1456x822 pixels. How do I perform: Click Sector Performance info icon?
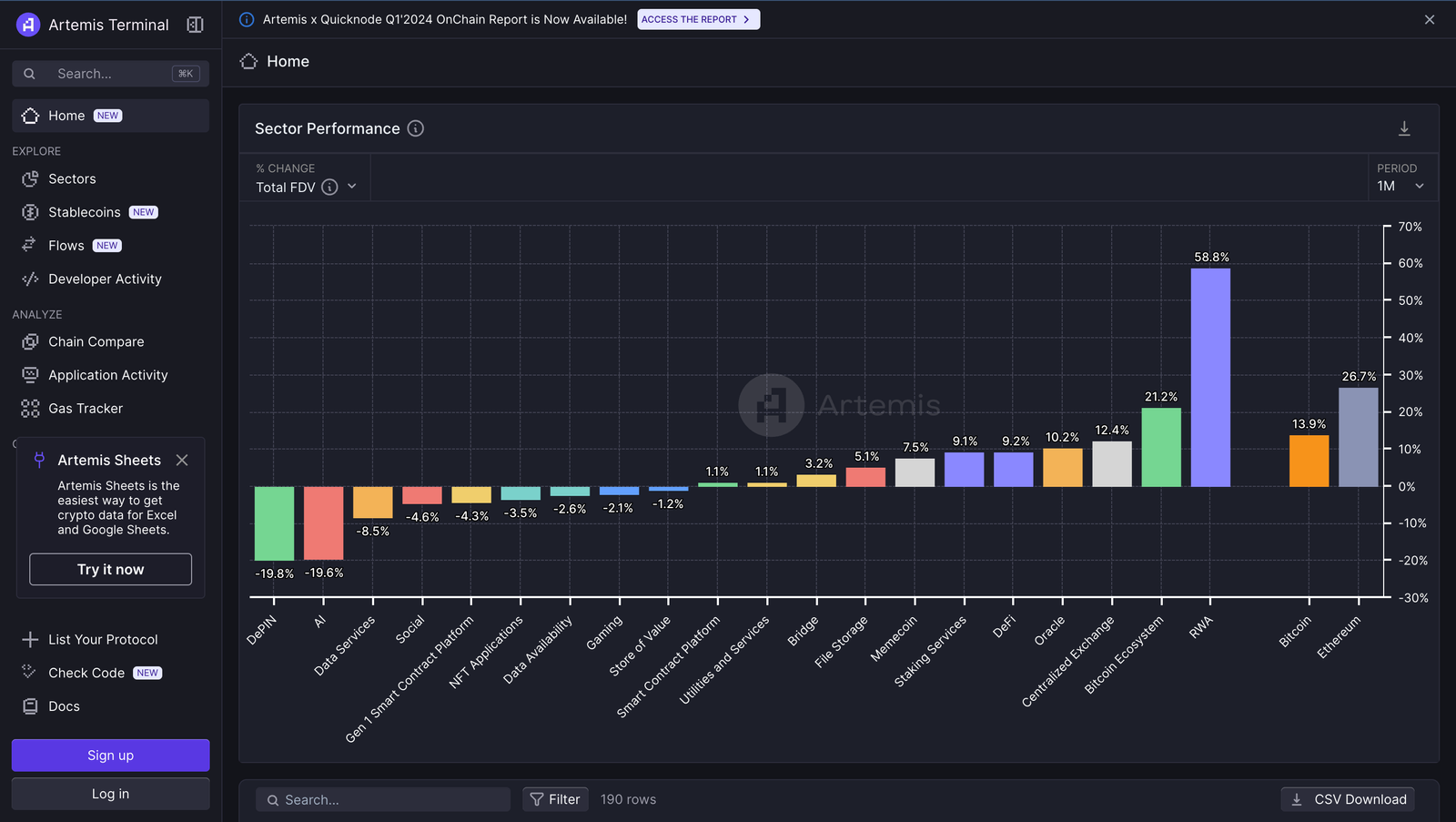tap(415, 128)
